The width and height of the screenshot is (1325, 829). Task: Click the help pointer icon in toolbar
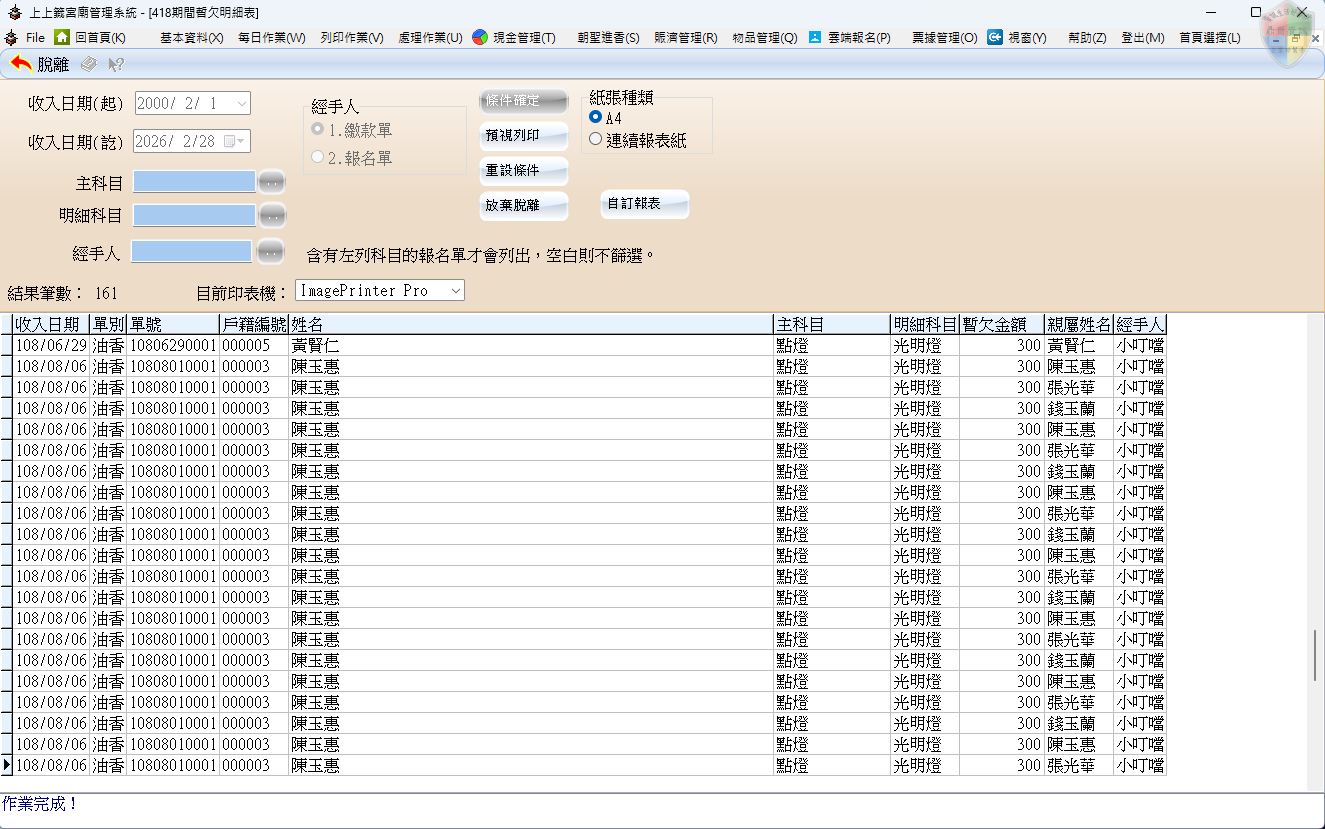pyautogui.click(x=116, y=64)
